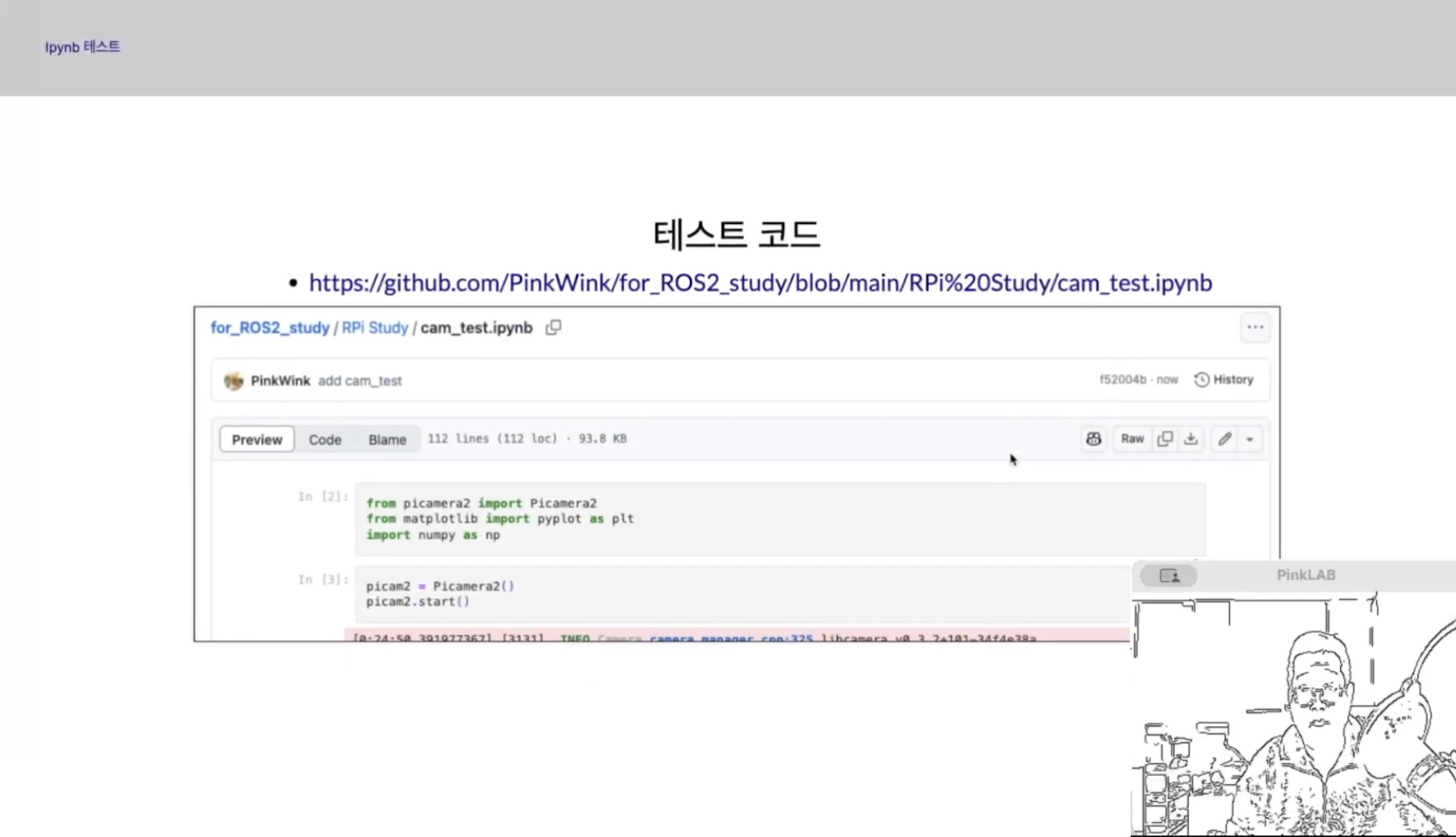Click the PinkLAB webcam preview thumbnail

coord(1293,714)
